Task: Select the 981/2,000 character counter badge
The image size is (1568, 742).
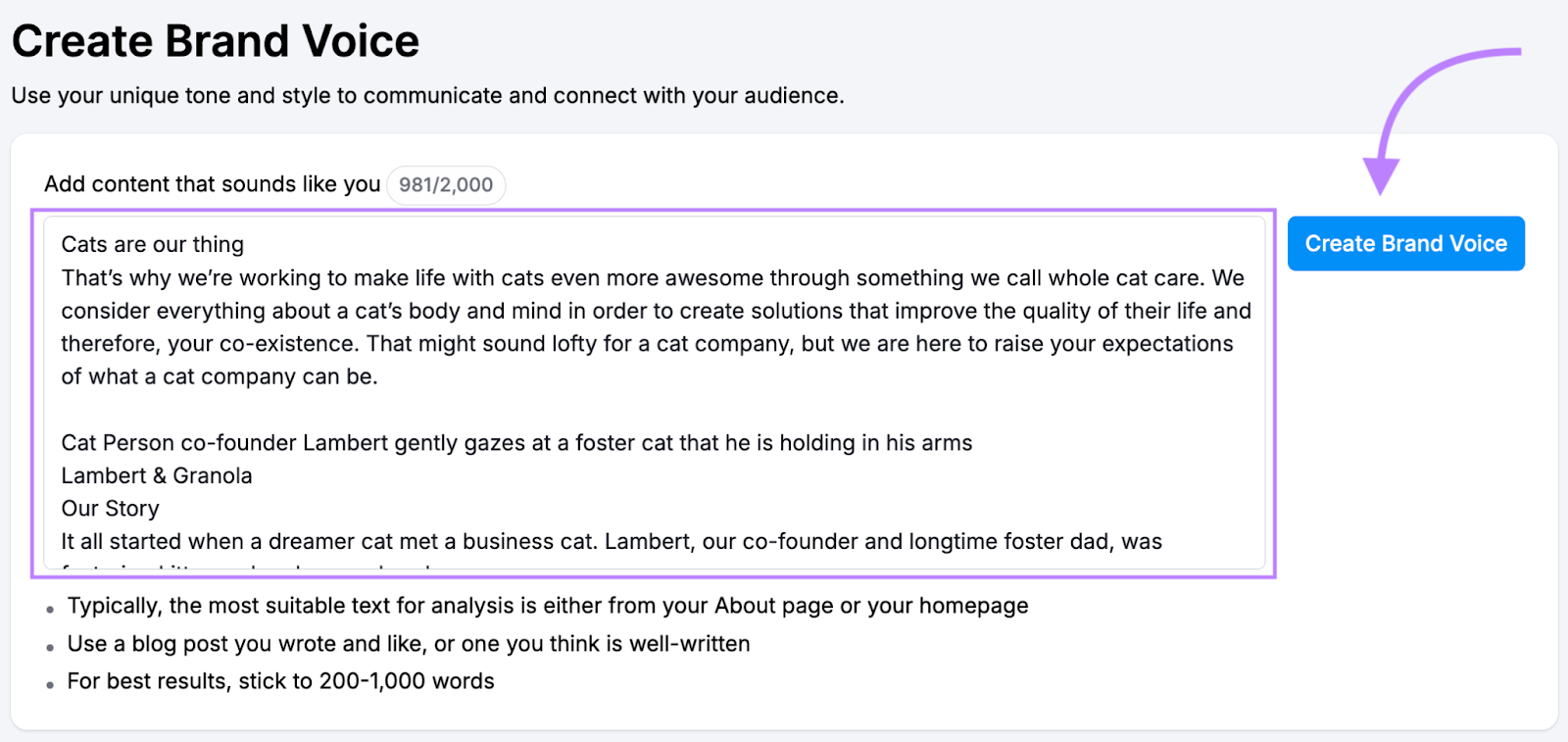Action: click(x=447, y=185)
